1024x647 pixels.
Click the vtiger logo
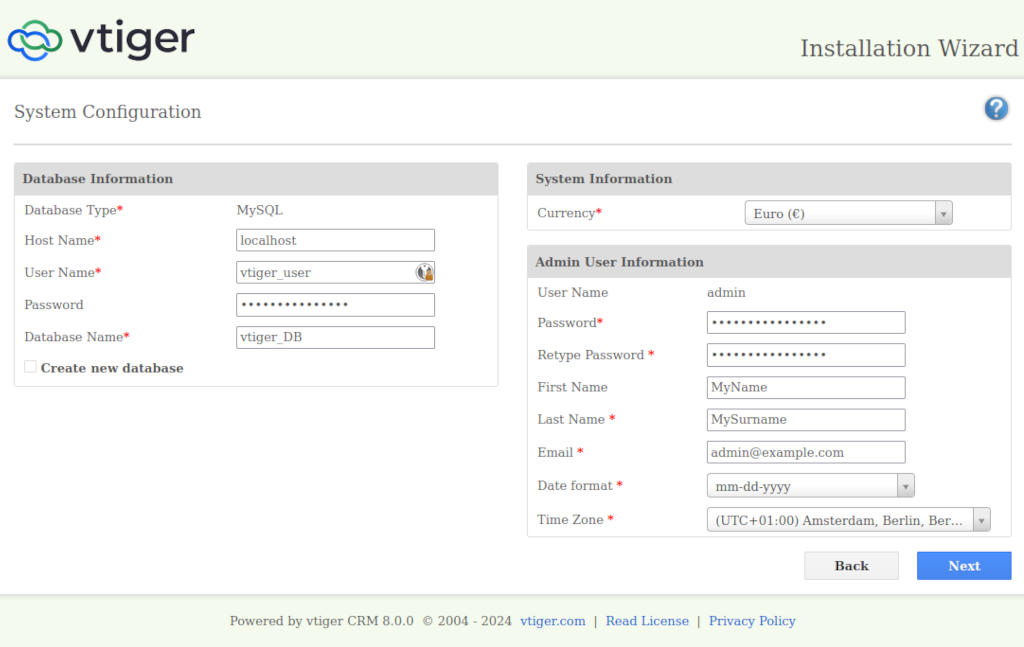pos(101,40)
